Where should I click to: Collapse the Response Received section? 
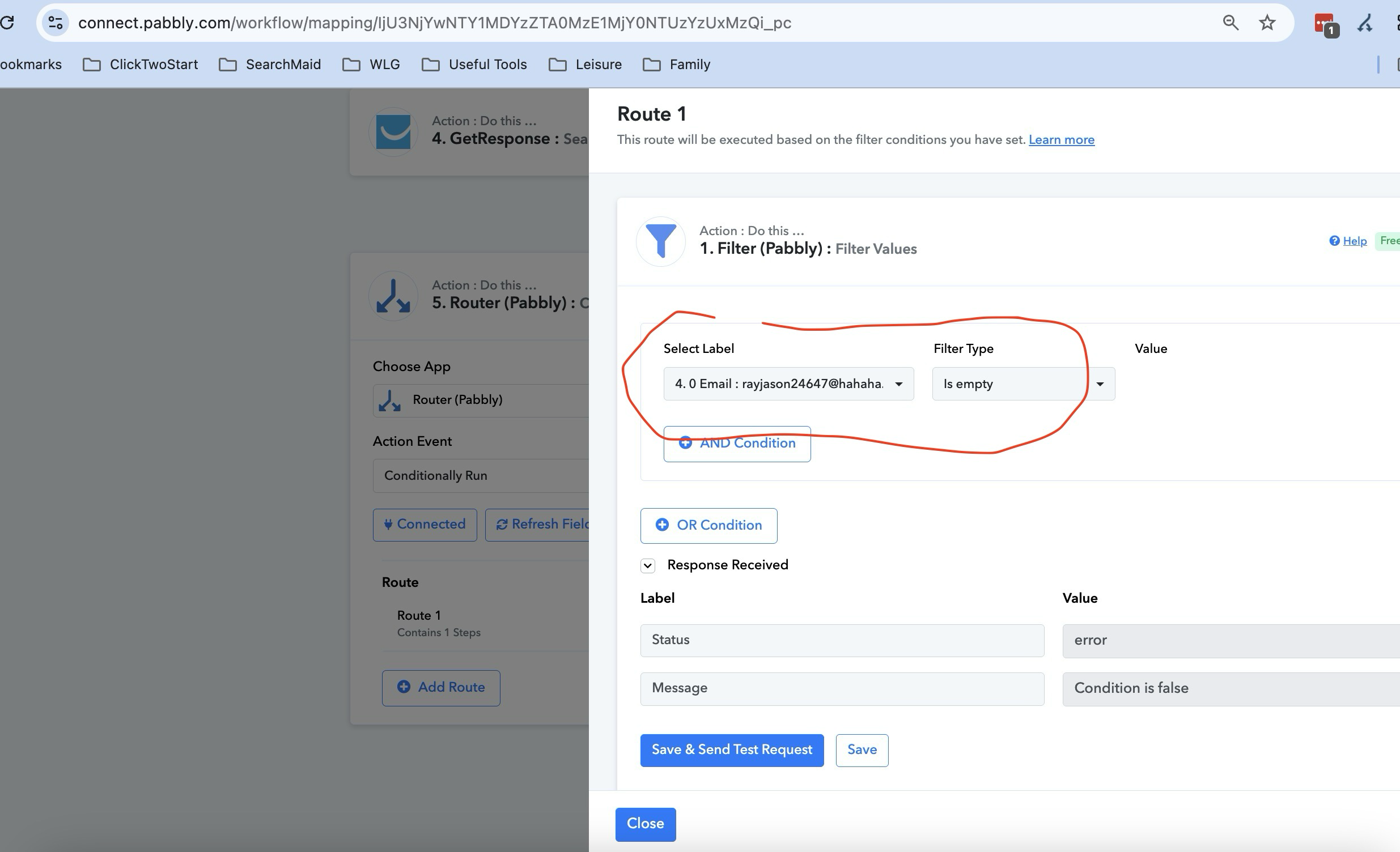click(x=648, y=565)
